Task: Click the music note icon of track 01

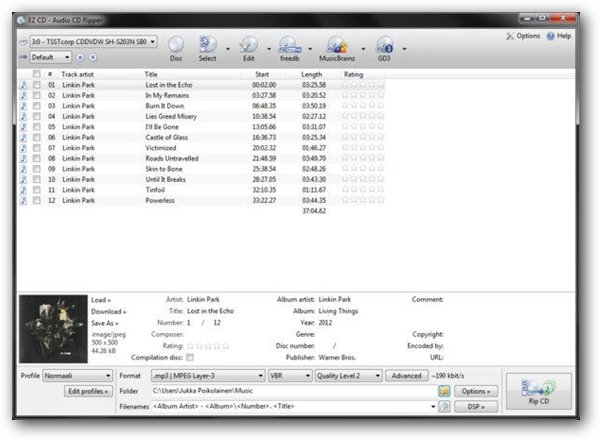Action: [23, 85]
